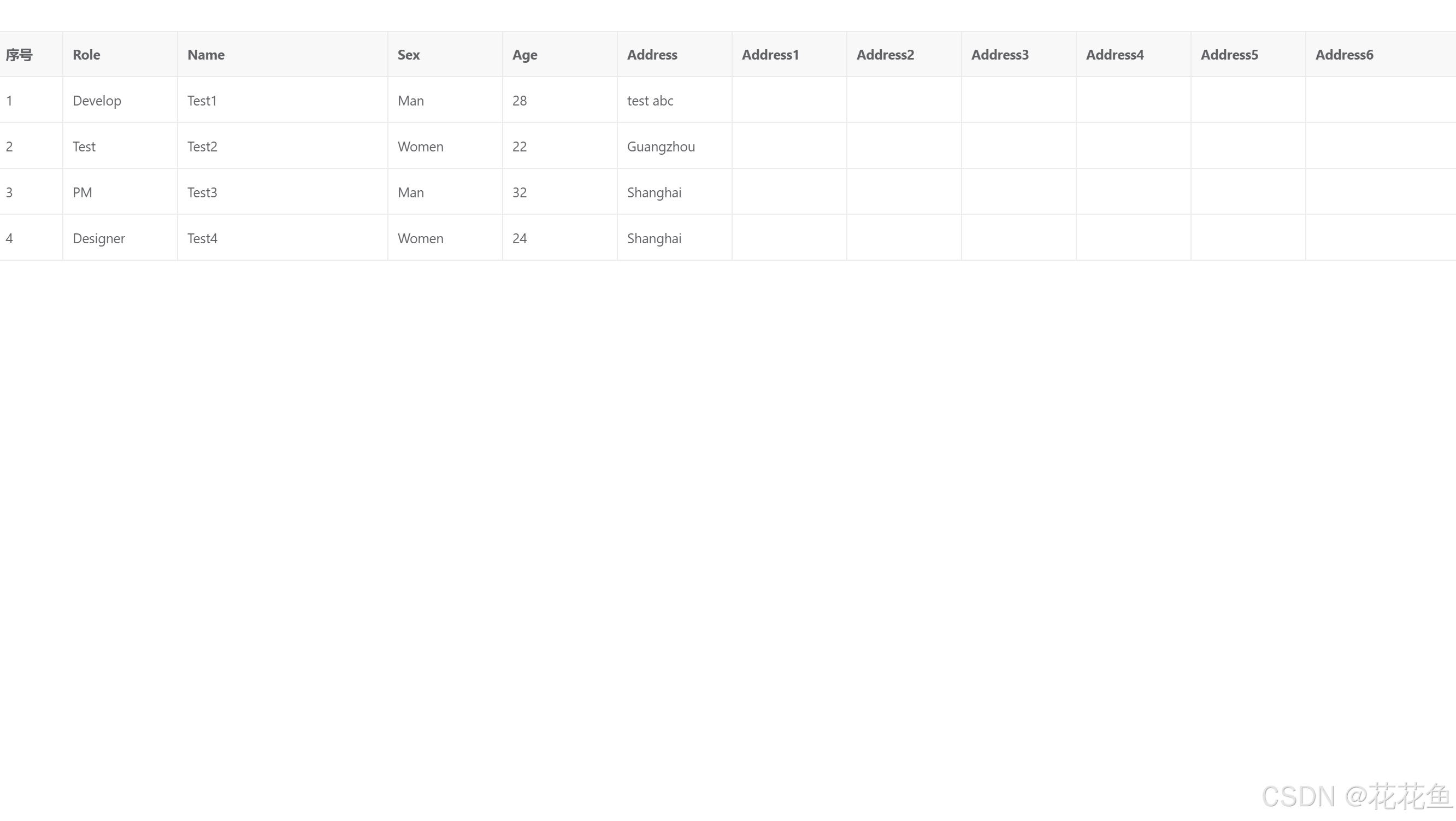Click the Women cell in row 2
This screenshot has height=821, width=1456.
[x=420, y=146]
